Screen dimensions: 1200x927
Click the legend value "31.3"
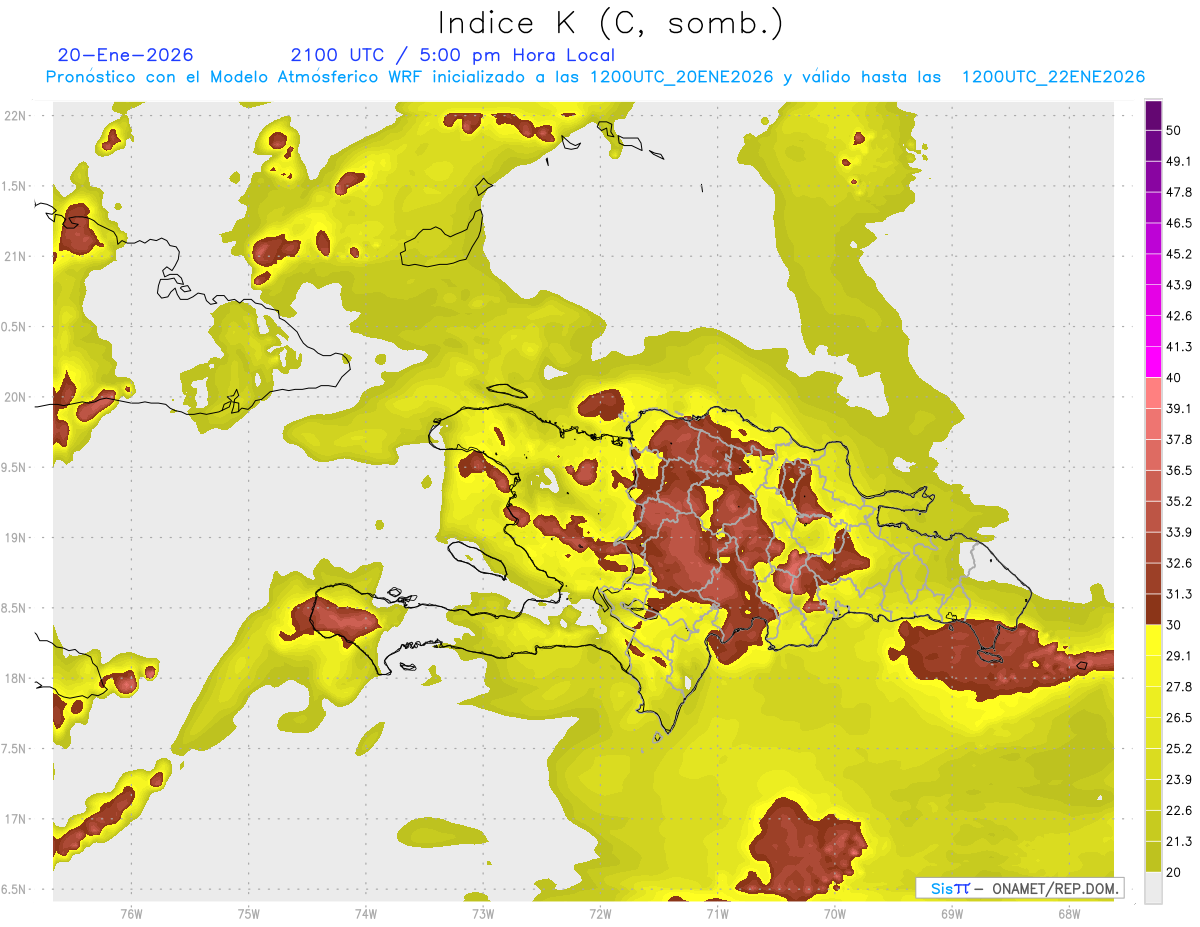click(1179, 594)
